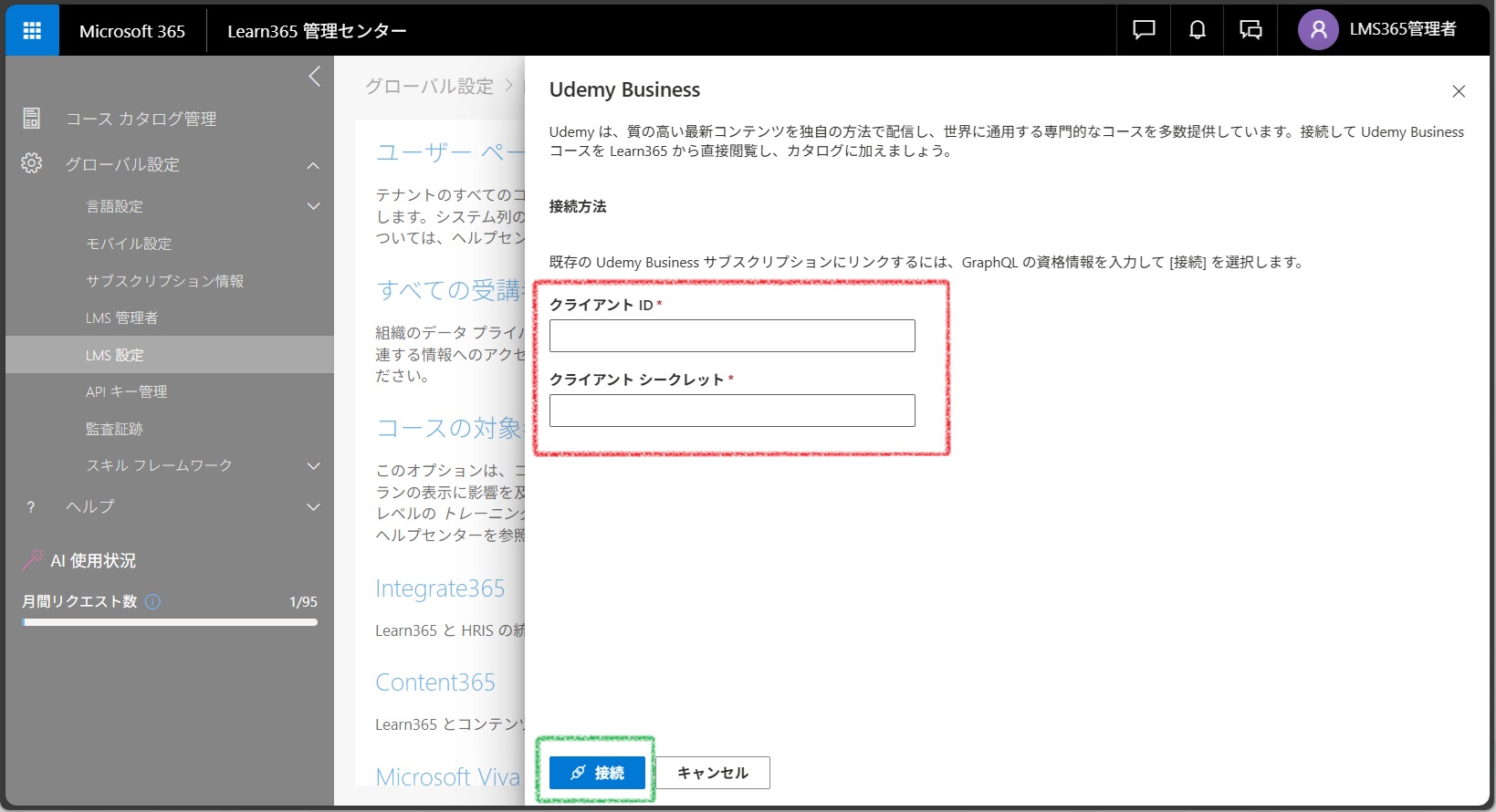Click the 接続 connect button
1496x812 pixels.
597,773
